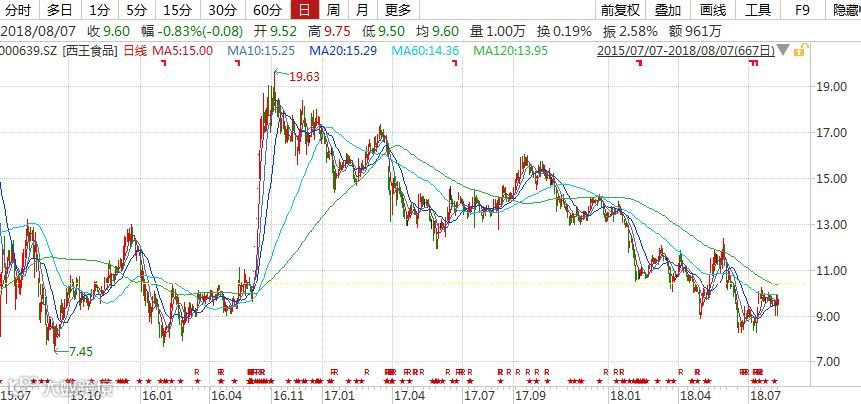Select the 60分 period tab
861x404 pixels.
[x=268, y=10]
